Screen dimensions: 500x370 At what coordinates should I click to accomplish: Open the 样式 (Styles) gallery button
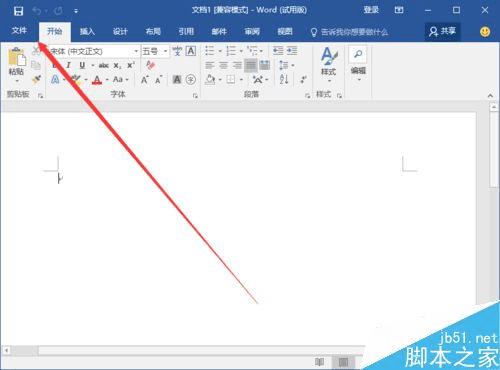(329, 65)
